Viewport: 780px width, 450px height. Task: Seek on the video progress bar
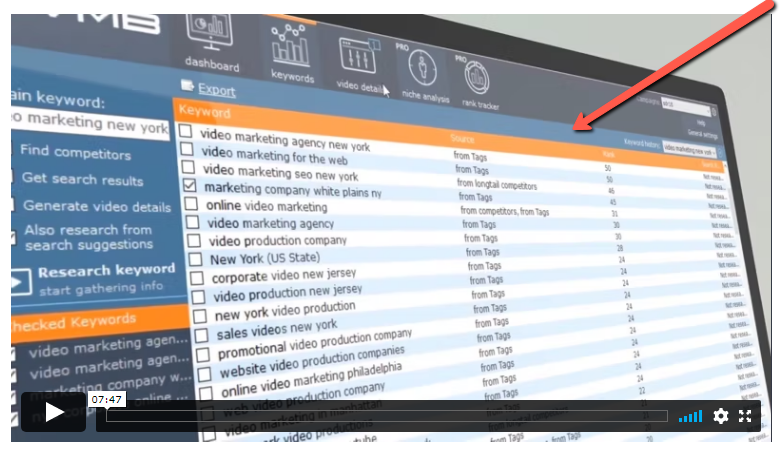[387, 416]
